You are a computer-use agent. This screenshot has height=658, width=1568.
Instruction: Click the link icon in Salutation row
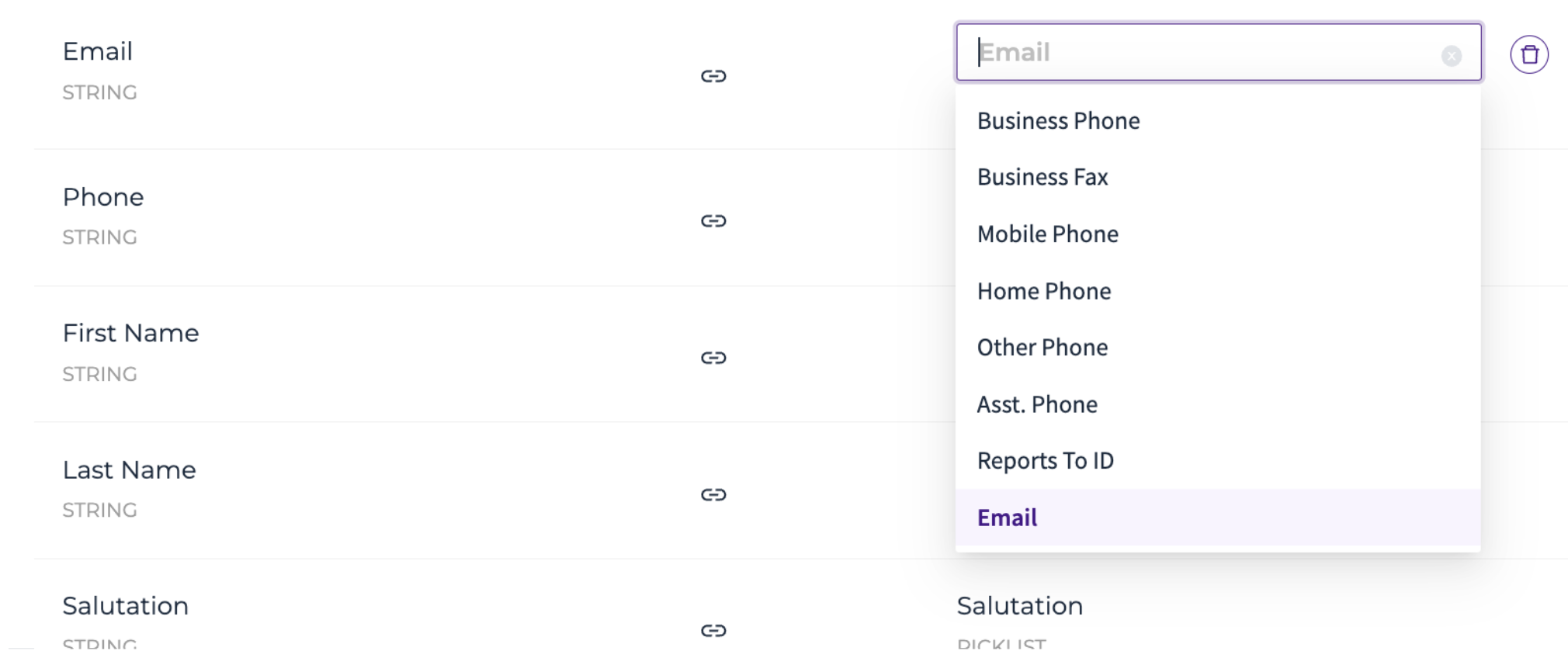(713, 630)
